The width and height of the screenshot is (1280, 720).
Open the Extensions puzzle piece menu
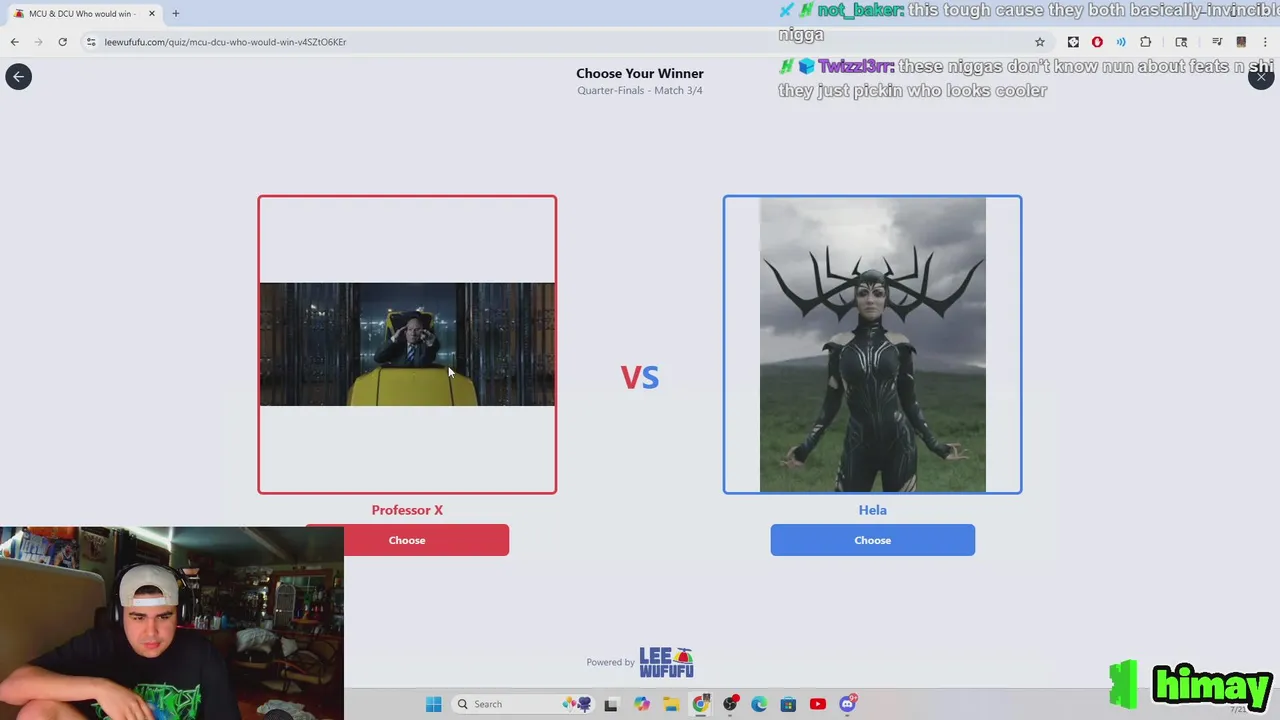1146,42
